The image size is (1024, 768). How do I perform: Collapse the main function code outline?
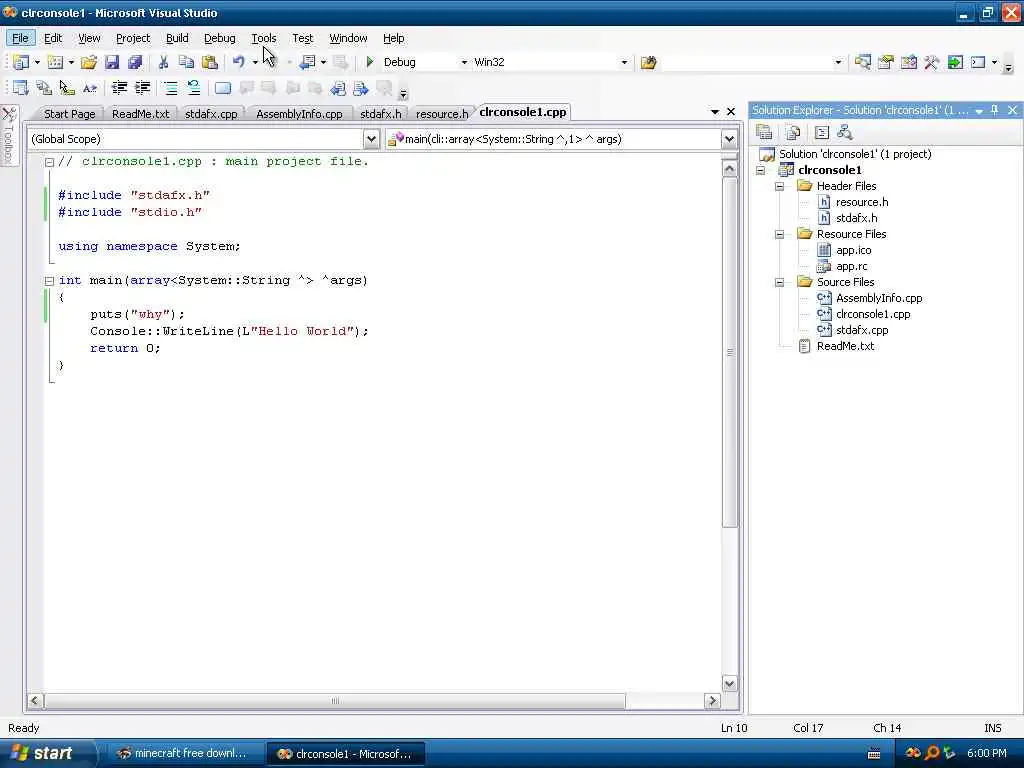(49, 281)
